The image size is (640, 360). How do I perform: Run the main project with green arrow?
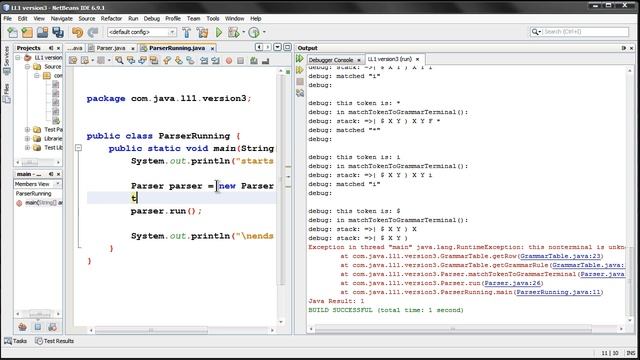pos(219,32)
